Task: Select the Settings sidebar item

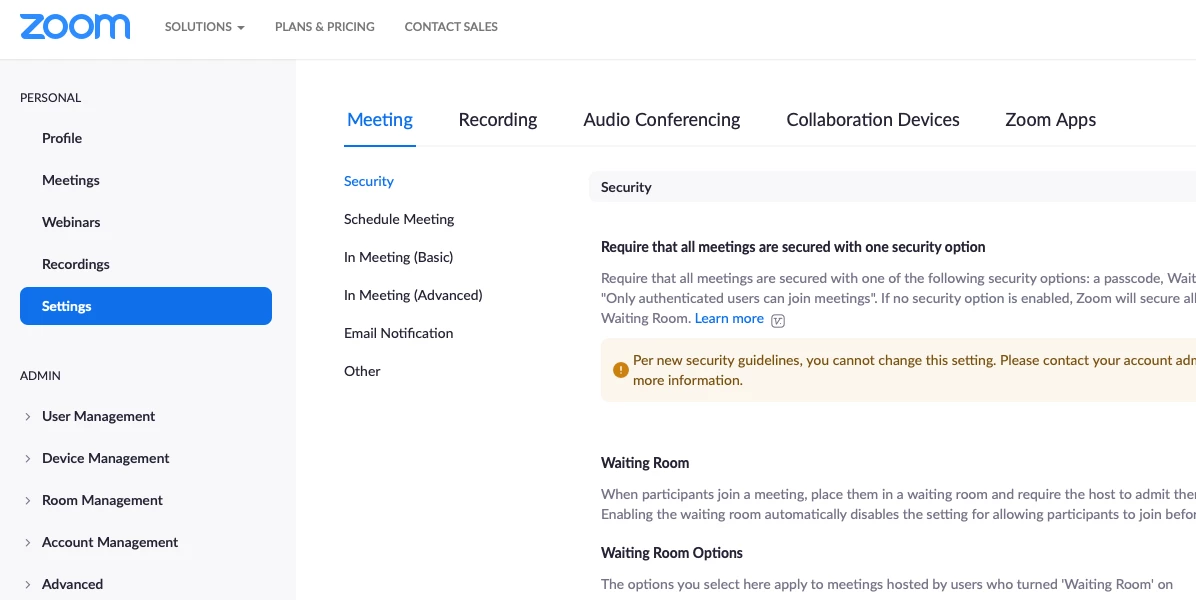Action: pyautogui.click(x=146, y=306)
